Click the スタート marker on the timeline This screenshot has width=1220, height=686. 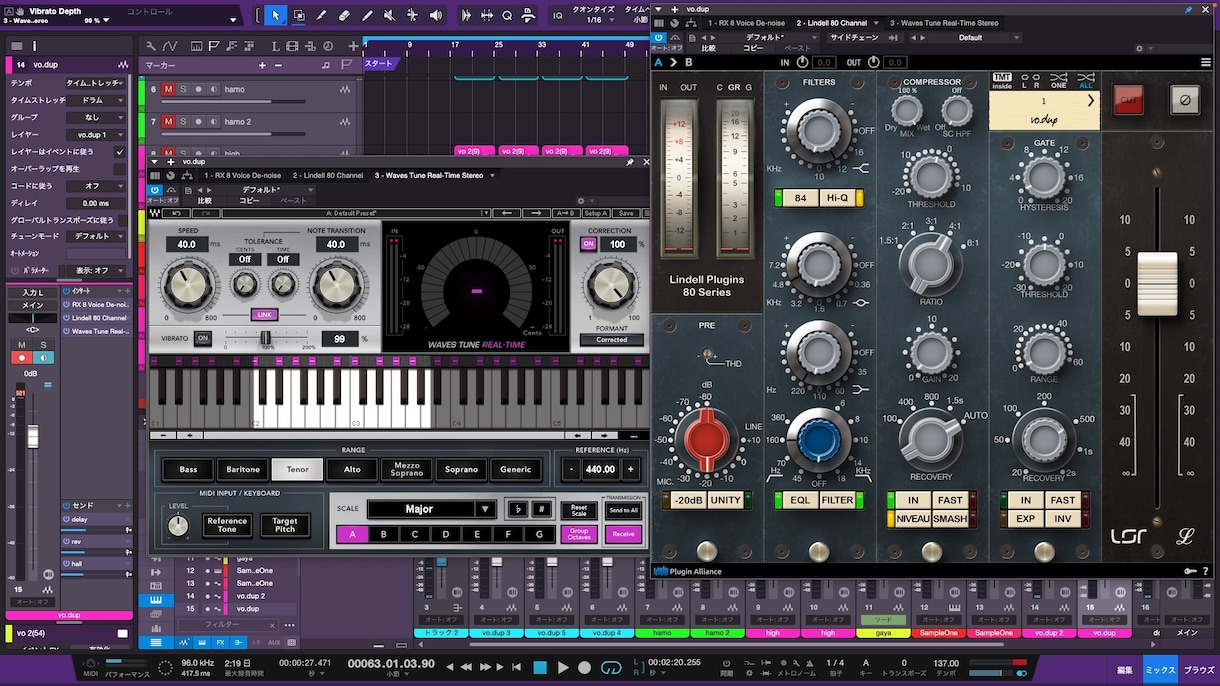[379, 63]
